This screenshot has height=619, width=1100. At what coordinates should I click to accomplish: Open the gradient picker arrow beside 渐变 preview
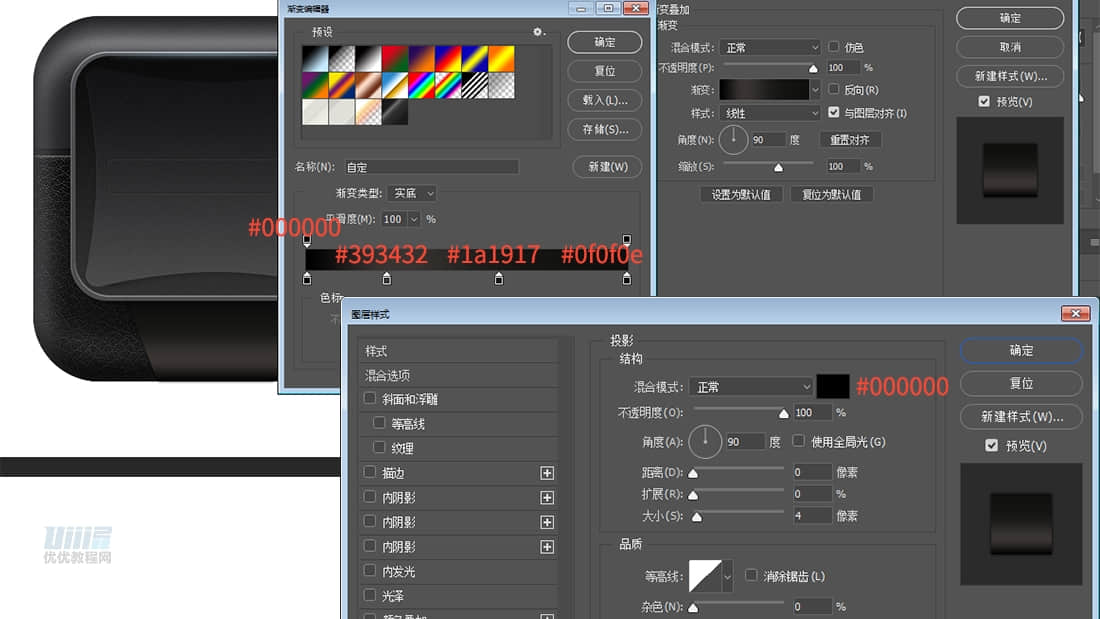click(814, 90)
